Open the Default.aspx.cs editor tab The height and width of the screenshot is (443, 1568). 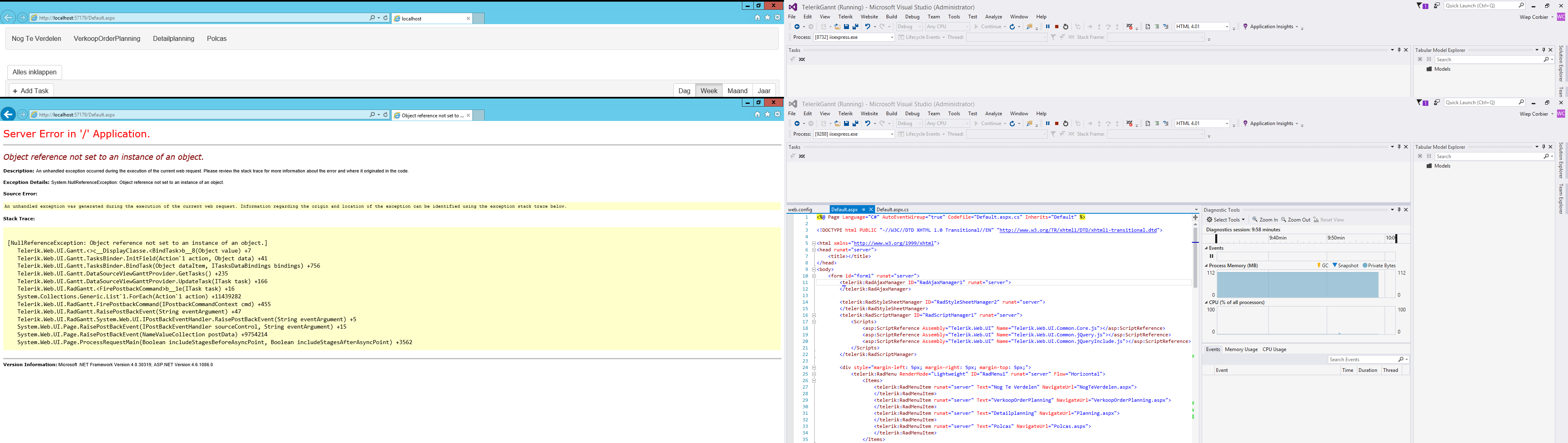892,210
